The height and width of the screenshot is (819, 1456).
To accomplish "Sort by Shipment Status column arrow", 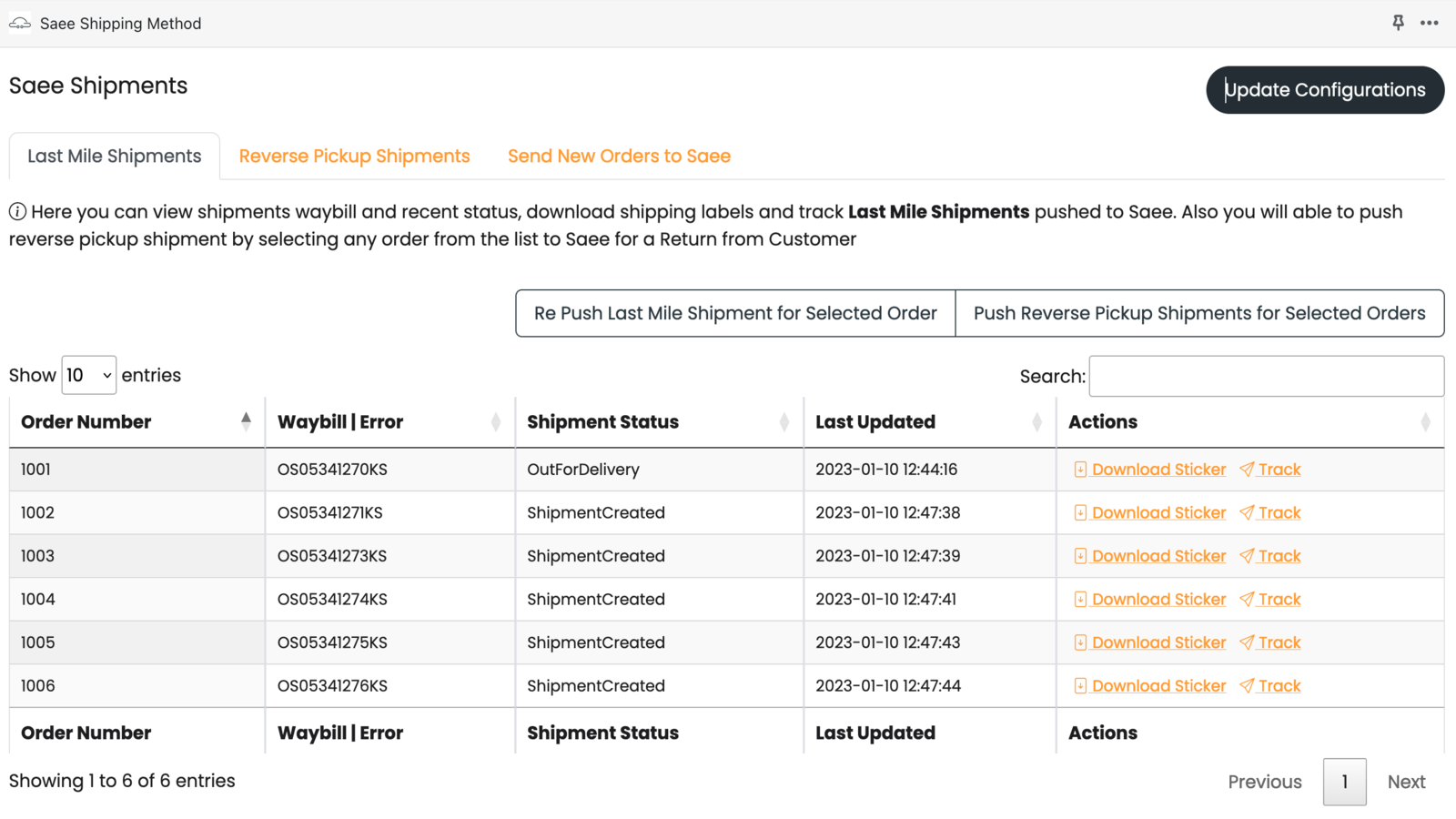I will click(x=784, y=421).
